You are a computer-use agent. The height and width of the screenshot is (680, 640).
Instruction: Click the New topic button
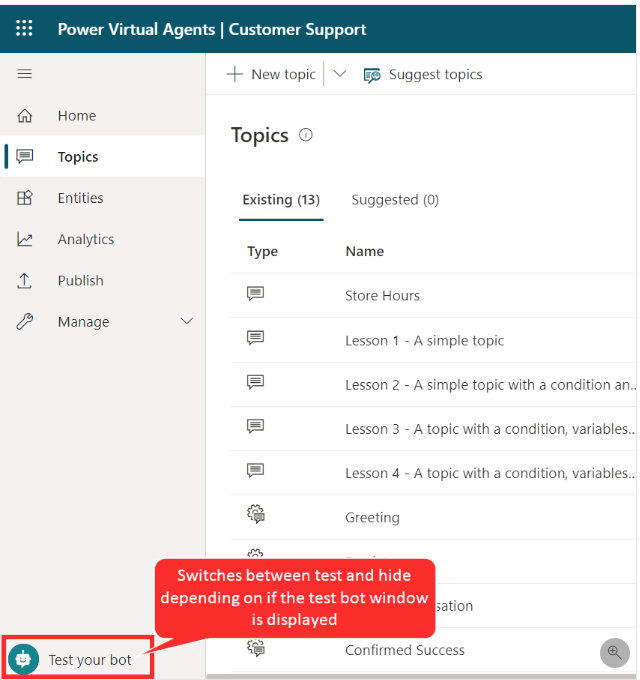coord(271,74)
